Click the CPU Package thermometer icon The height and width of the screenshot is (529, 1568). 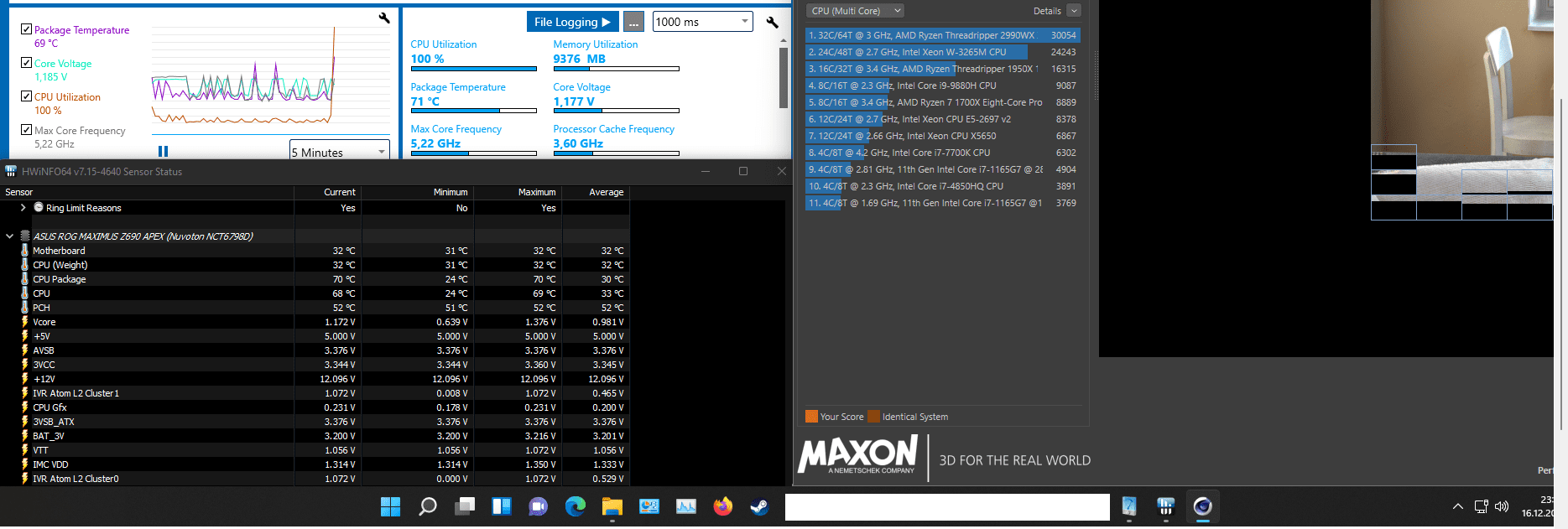[25, 279]
